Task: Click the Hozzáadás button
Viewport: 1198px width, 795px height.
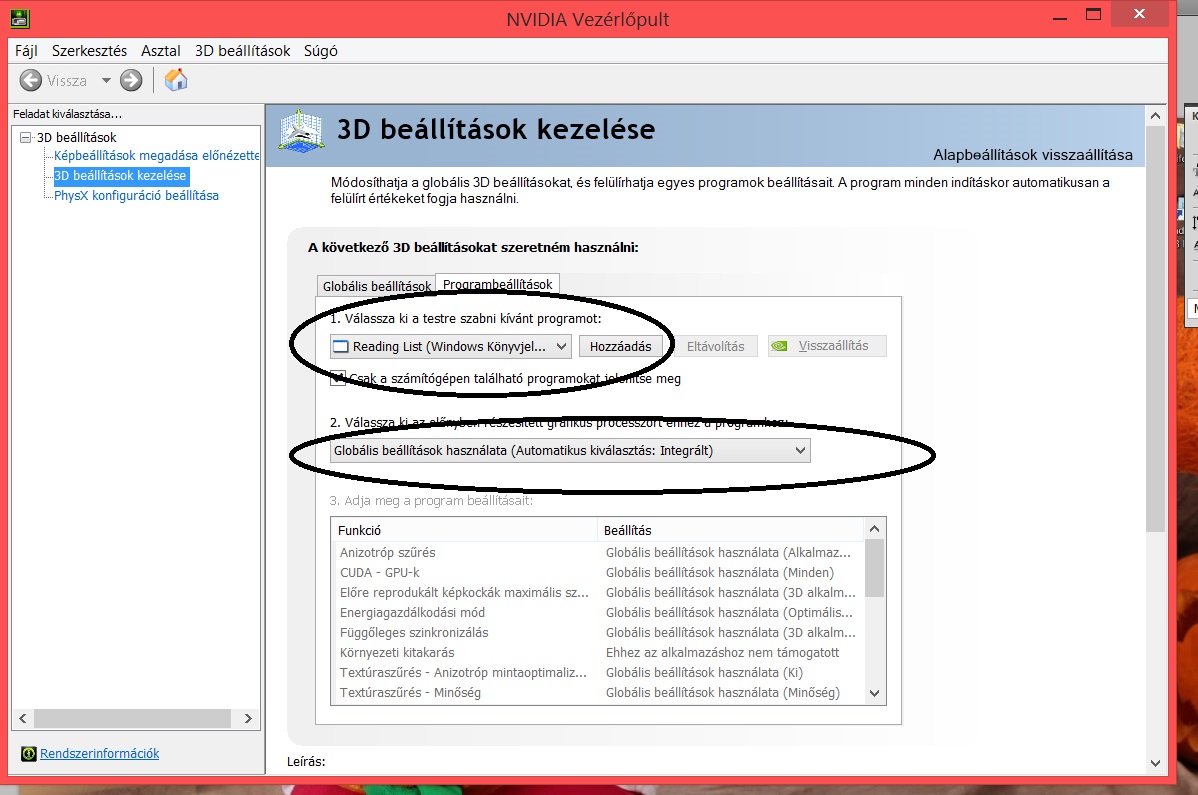Action: (620, 347)
